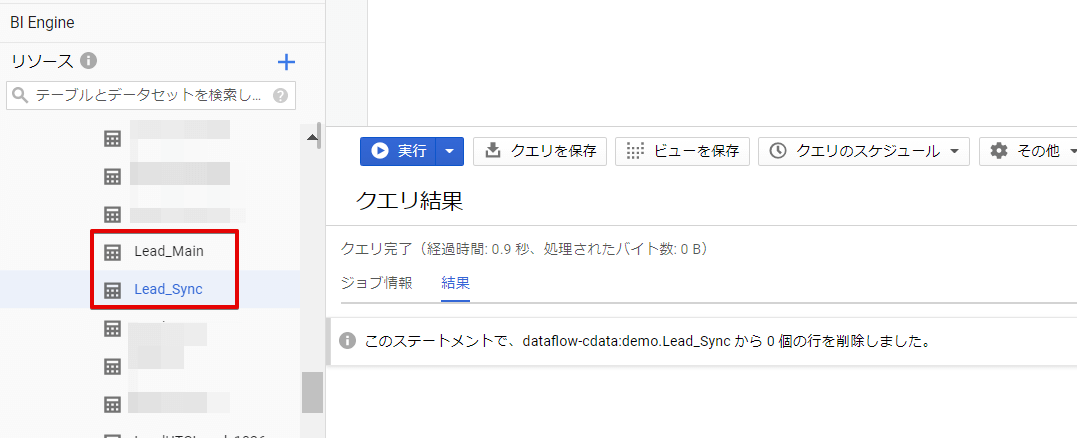This screenshot has height=438, width=1077.
Task: Open the その他 settings menu
Action: pyautogui.click(x=1028, y=151)
